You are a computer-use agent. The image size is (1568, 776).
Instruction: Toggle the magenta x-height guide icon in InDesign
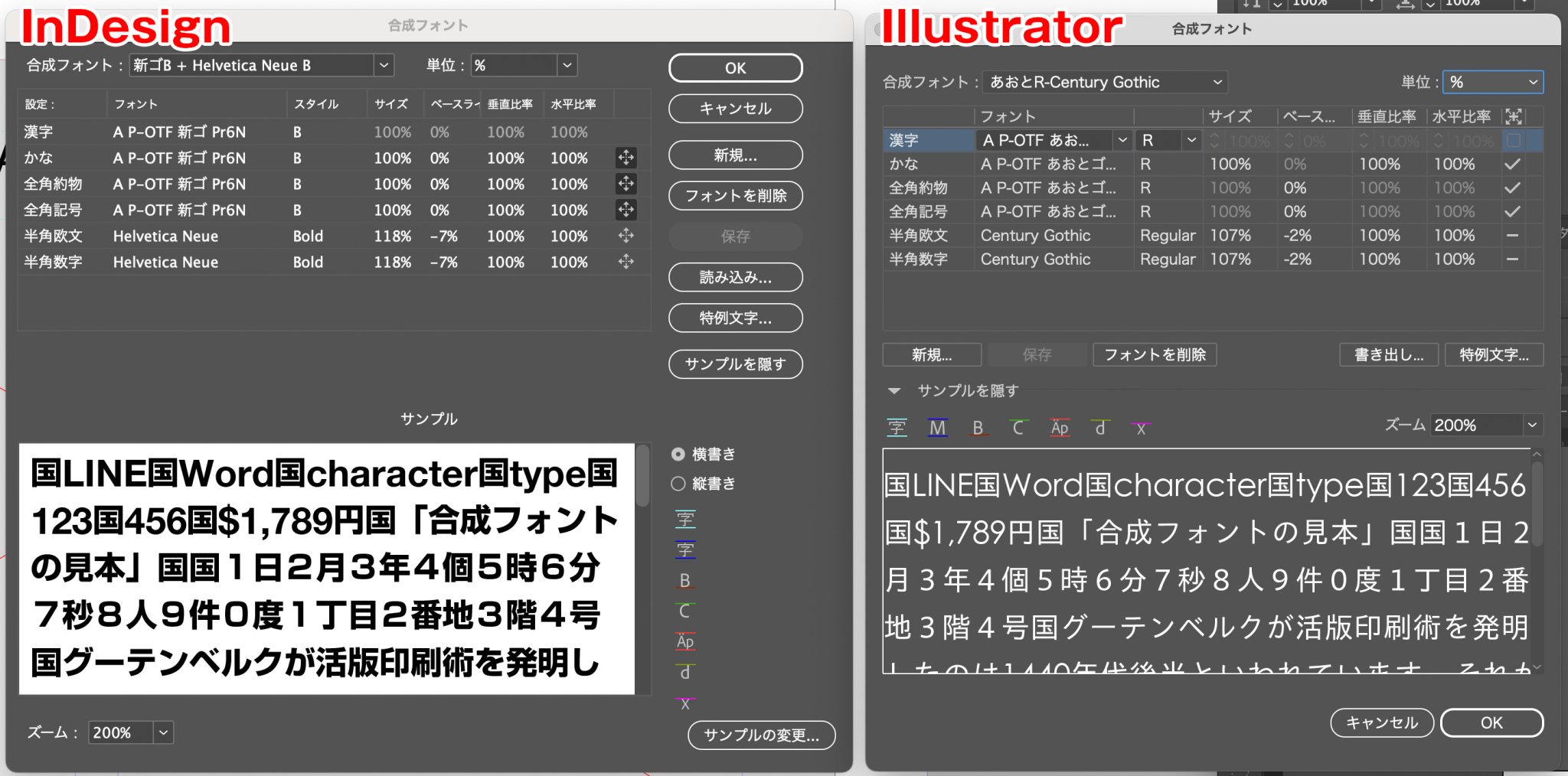click(x=685, y=702)
